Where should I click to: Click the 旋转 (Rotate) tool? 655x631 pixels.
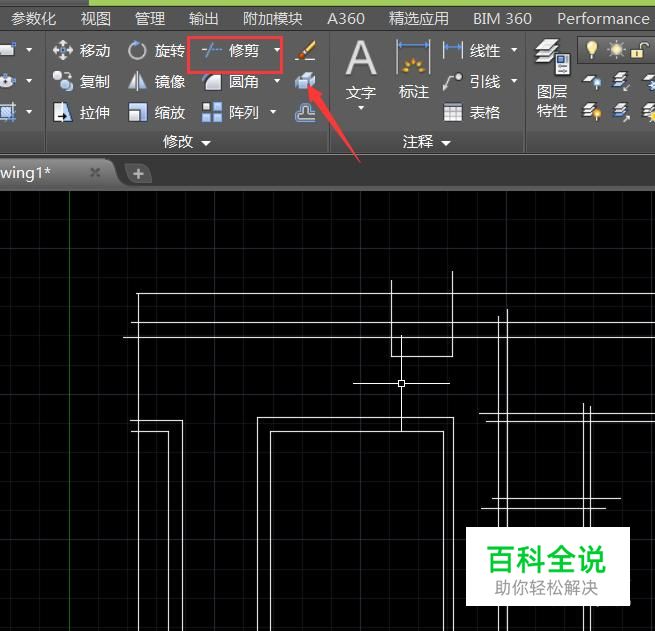(157, 51)
